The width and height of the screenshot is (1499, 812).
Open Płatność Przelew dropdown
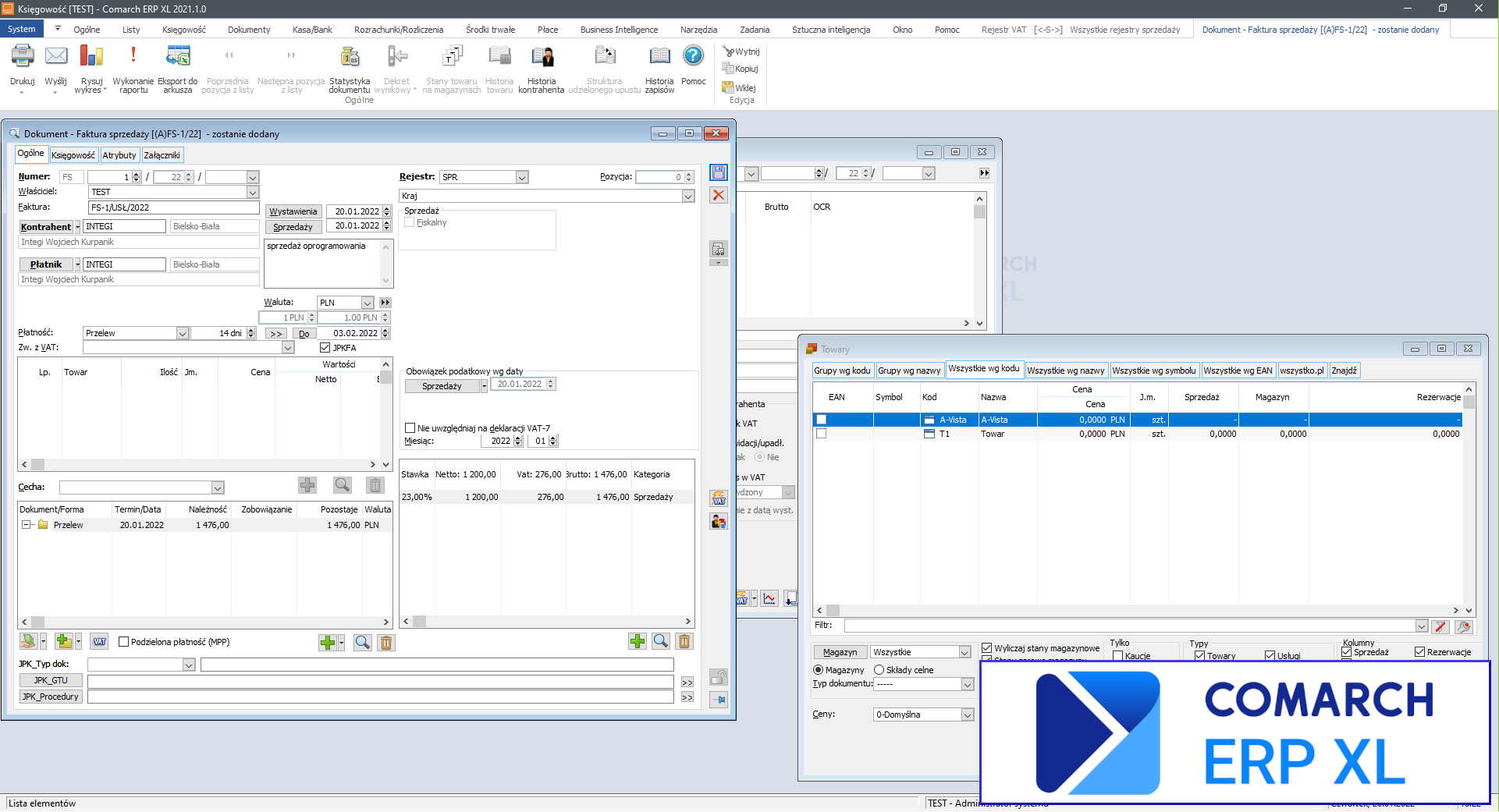tap(182, 333)
